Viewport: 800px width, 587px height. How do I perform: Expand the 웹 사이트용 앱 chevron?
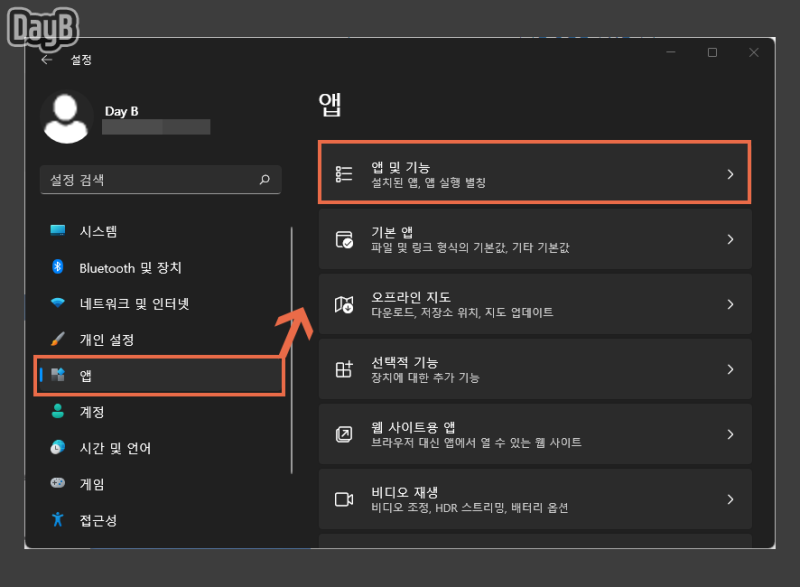(730, 435)
